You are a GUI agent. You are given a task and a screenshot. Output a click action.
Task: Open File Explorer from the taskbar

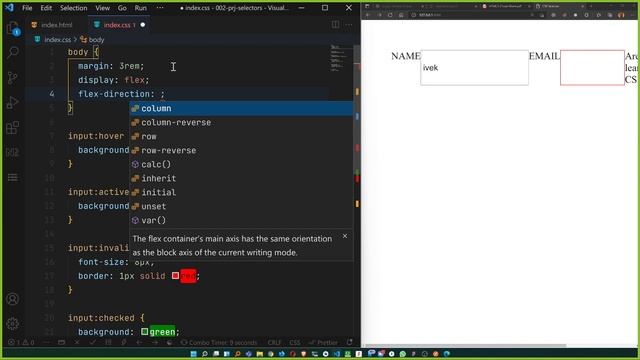(x=260, y=353)
